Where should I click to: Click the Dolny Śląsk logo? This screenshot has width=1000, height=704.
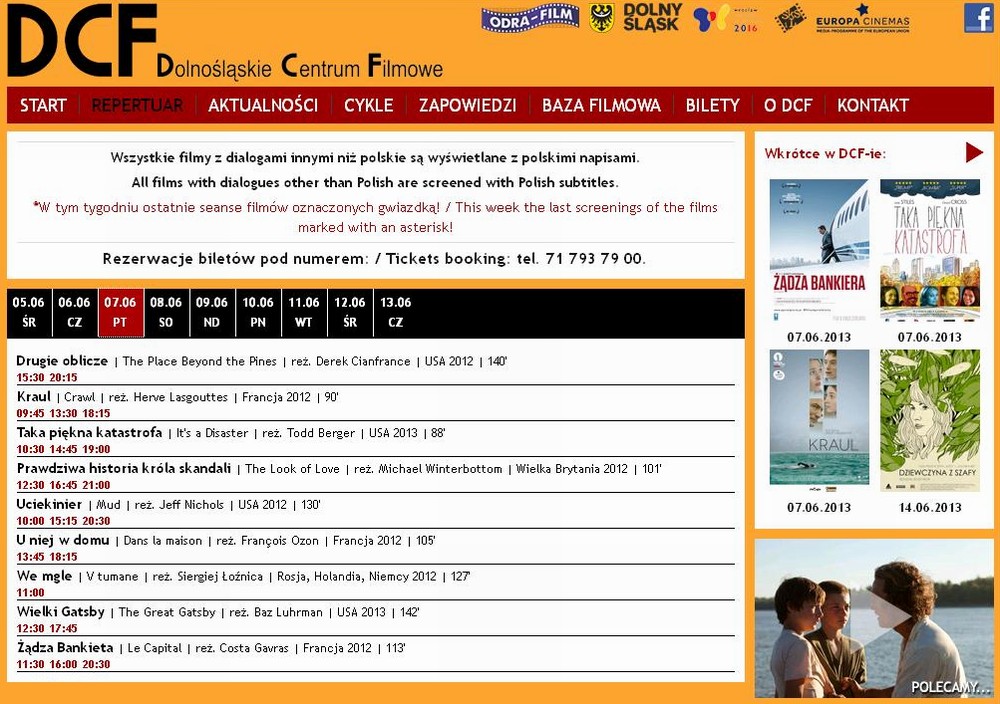coord(651,18)
